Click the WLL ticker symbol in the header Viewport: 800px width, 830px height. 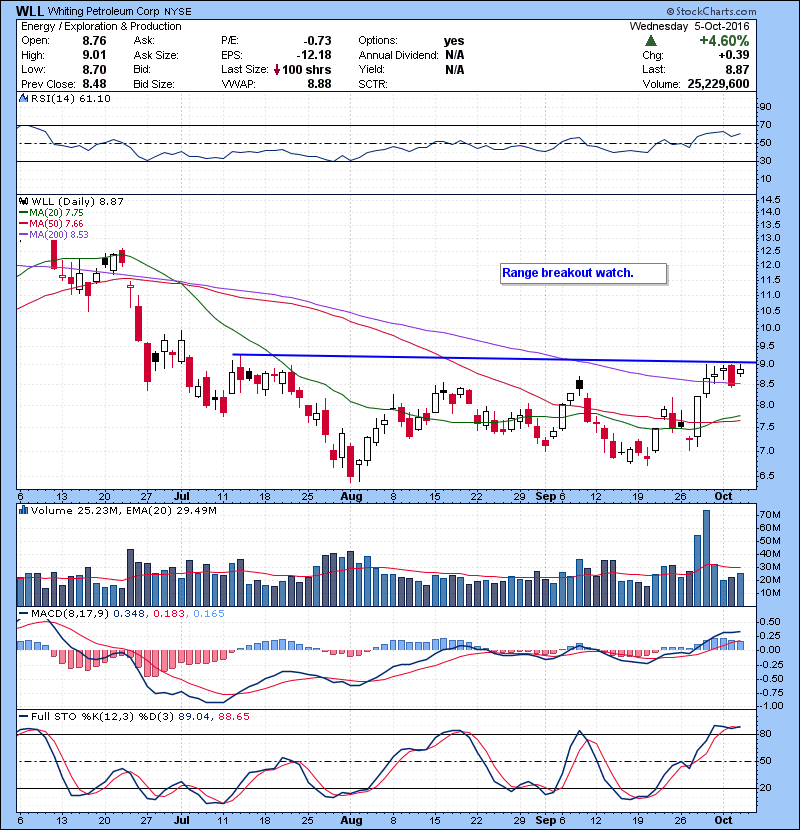pos(30,11)
